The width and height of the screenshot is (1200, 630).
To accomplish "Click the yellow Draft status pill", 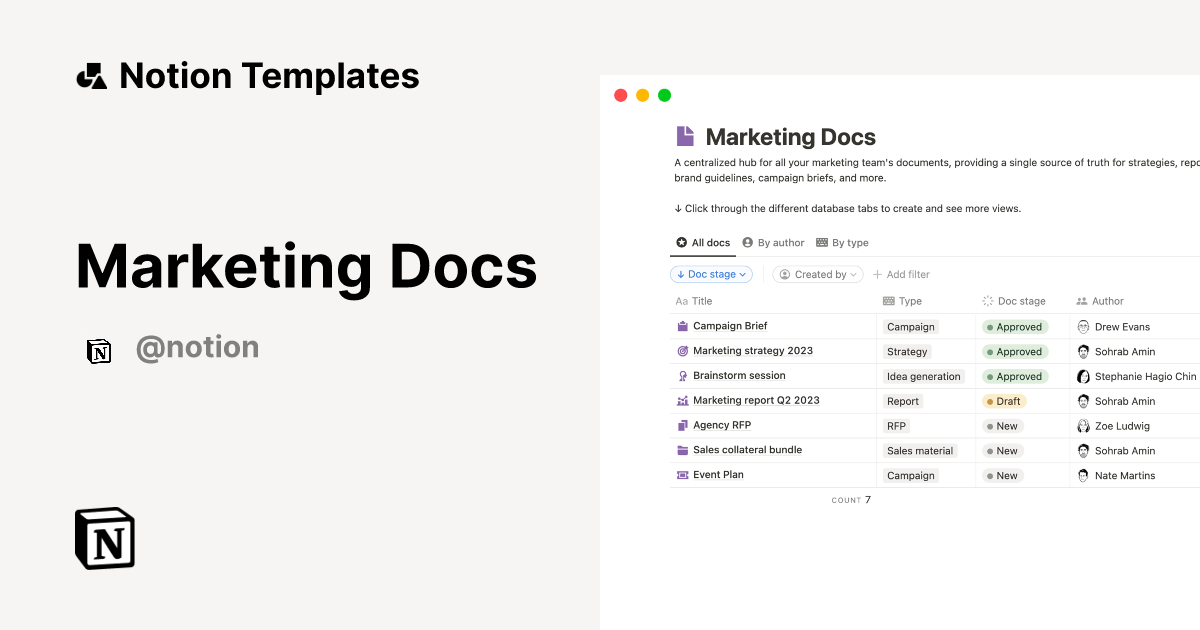I will [x=1003, y=400].
